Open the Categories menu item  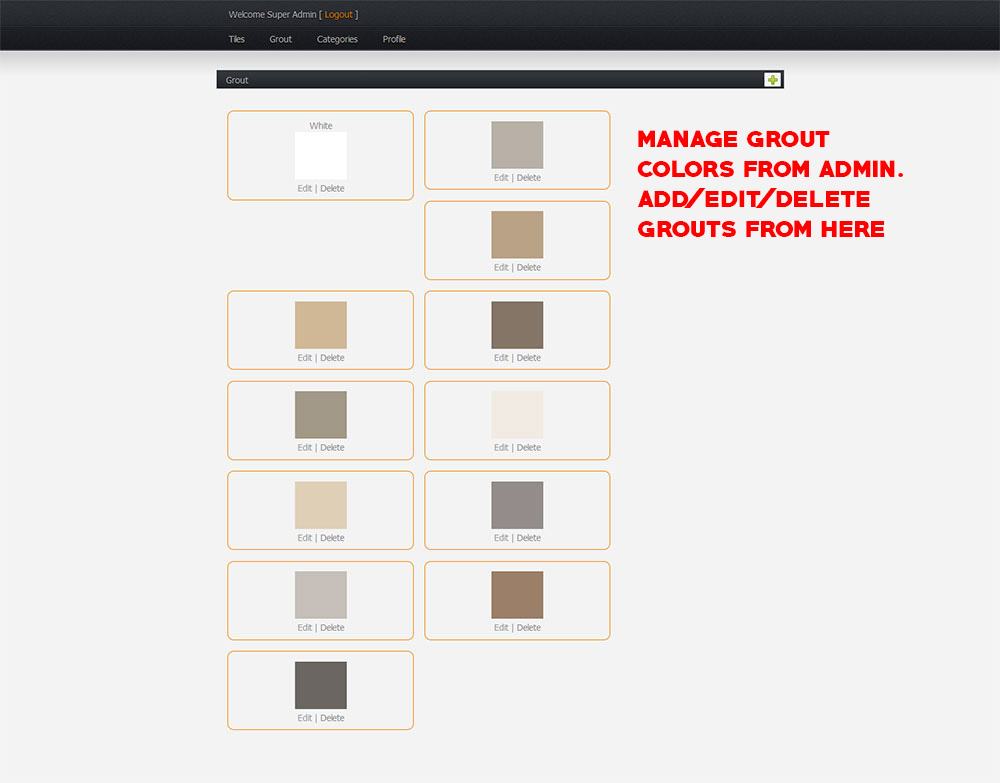point(337,40)
